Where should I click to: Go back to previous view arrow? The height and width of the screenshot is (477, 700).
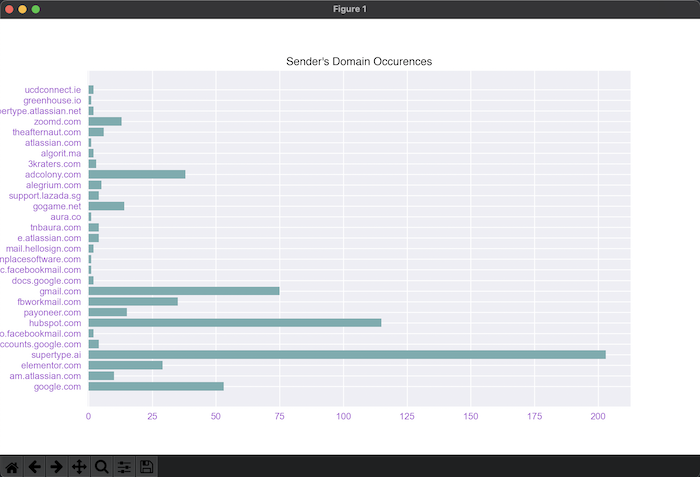34,467
